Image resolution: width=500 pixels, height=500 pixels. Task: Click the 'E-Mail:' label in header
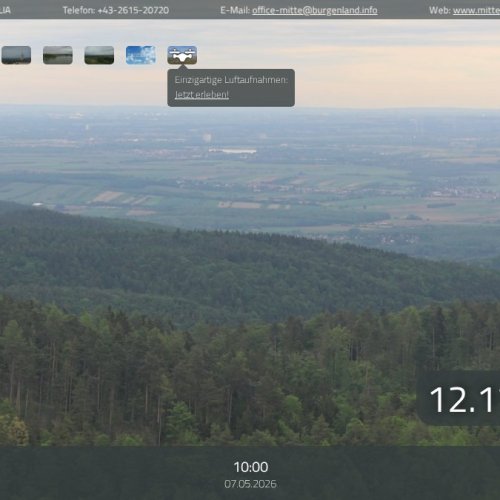(x=235, y=10)
